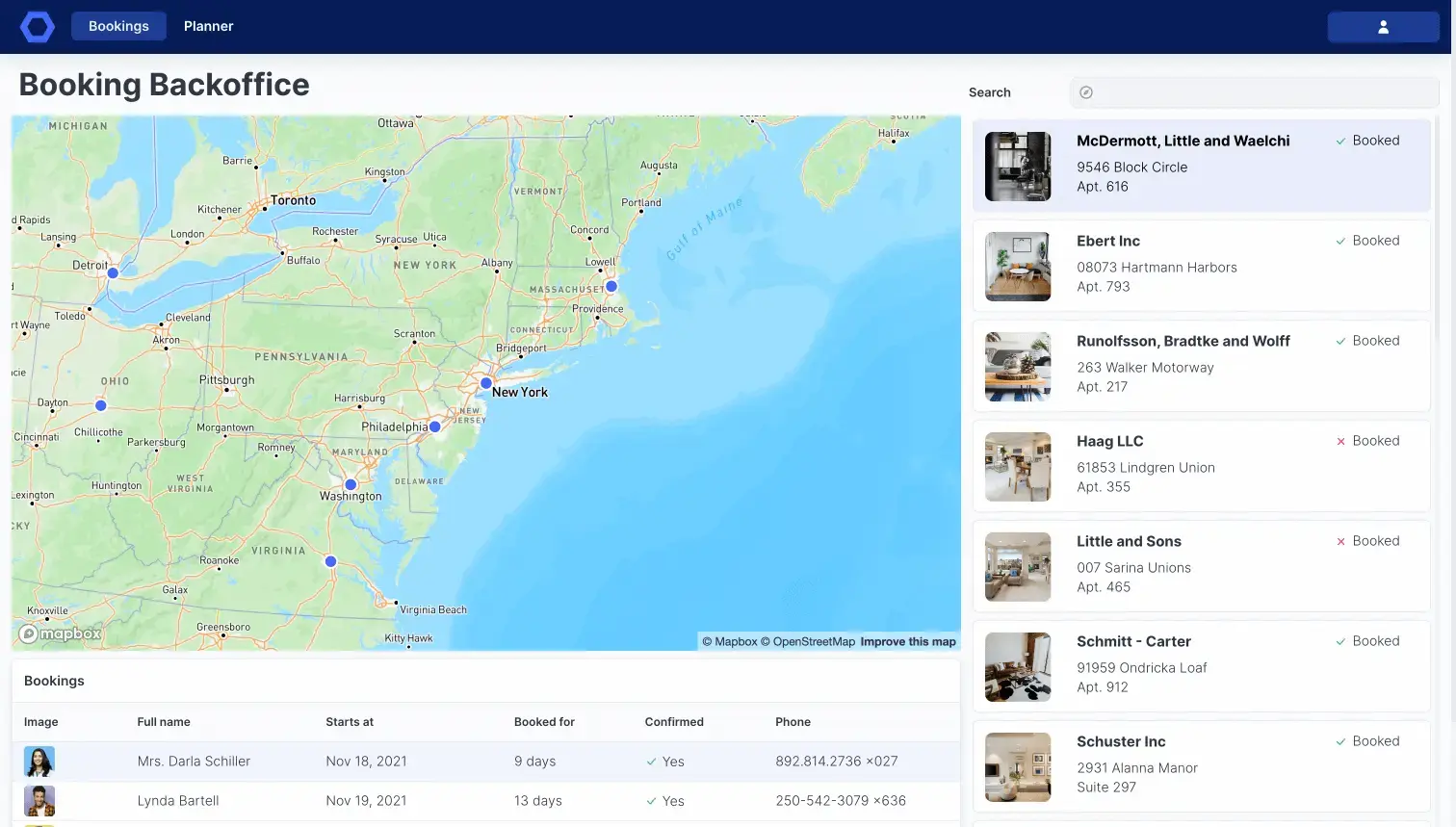Image resolution: width=1456 pixels, height=827 pixels.
Task: Select the McDermott, Little and Waelchi listing
Action: 1201,166
